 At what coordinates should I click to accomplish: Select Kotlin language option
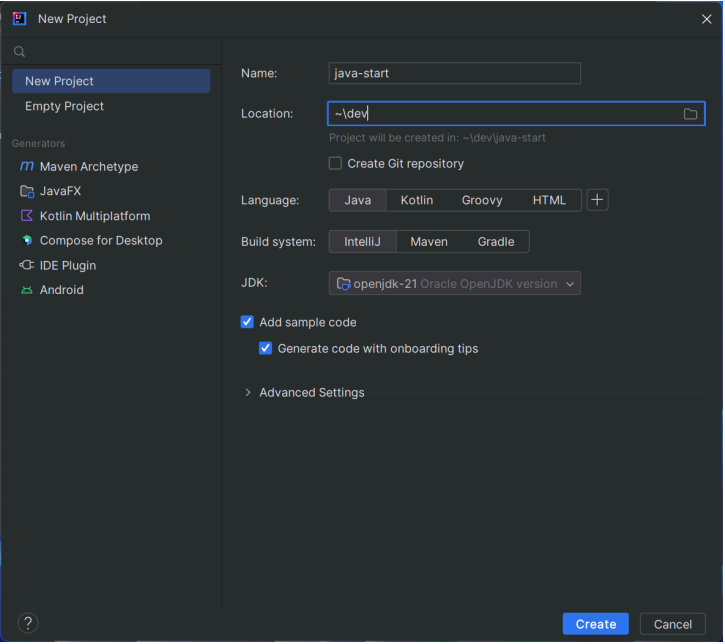coord(417,200)
